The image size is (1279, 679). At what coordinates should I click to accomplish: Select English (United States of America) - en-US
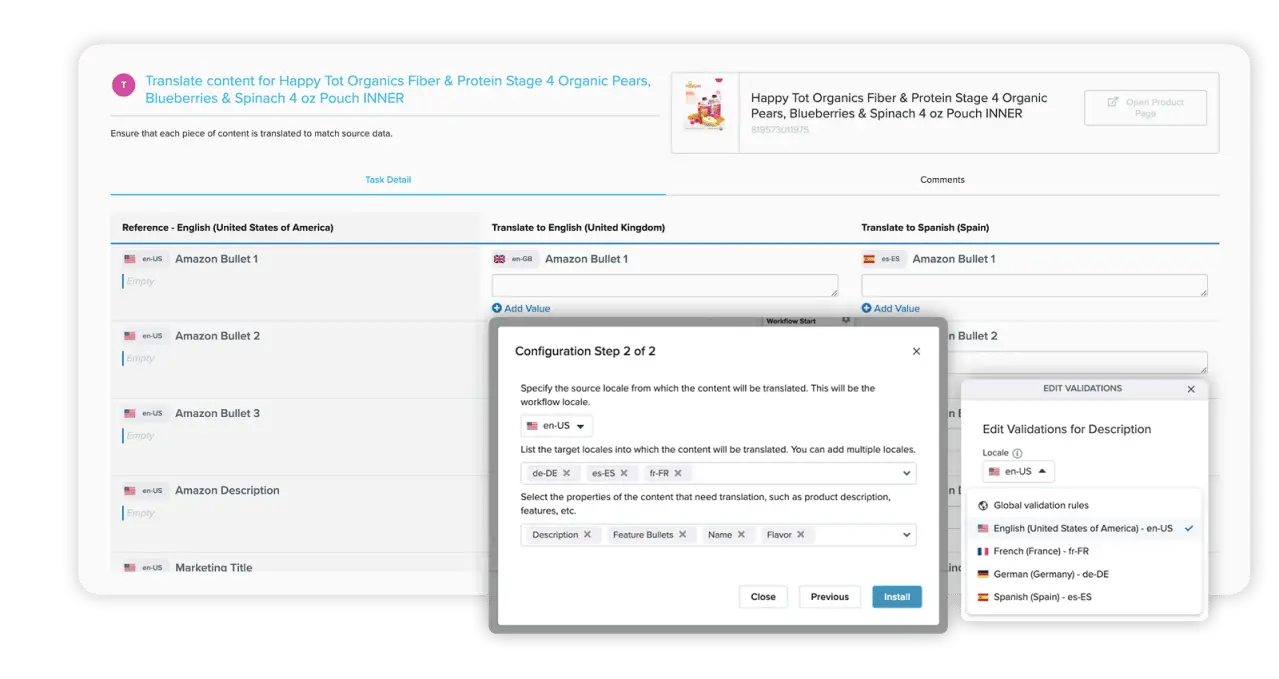click(1084, 528)
